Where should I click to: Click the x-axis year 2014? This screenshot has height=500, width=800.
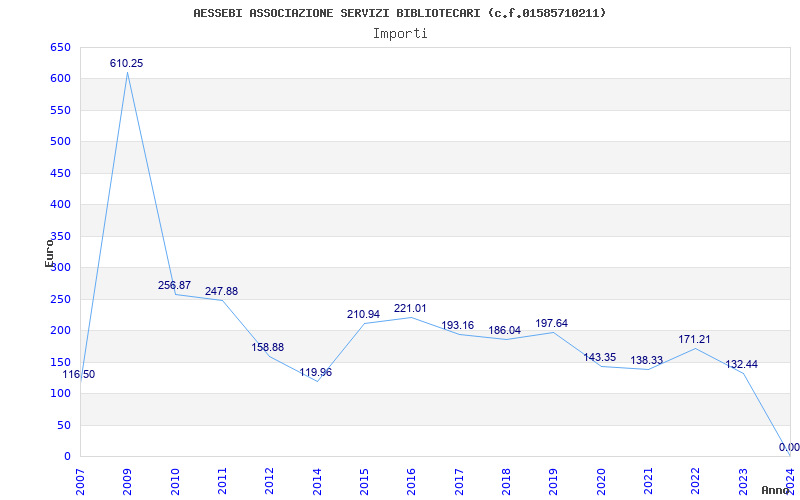tap(317, 482)
